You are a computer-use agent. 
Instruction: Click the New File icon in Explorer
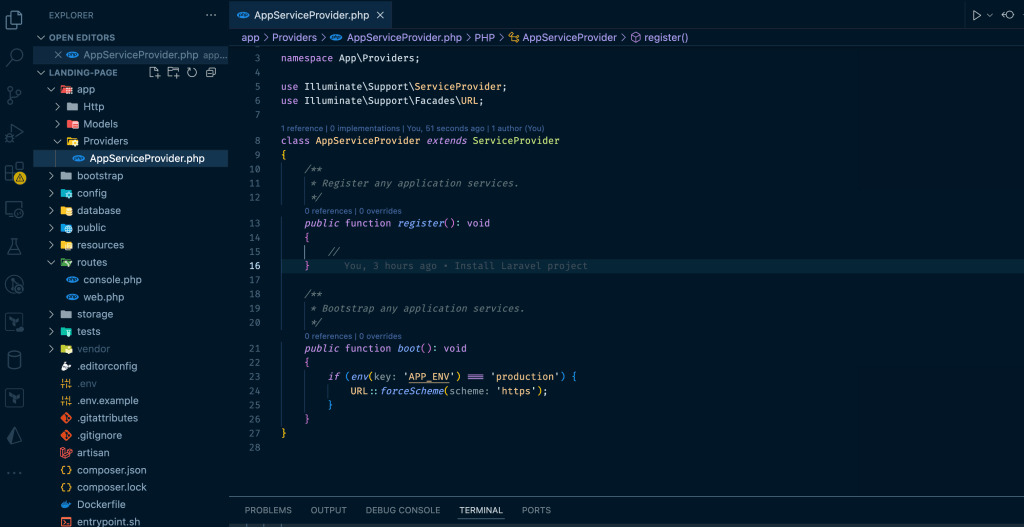coord(154,73)
